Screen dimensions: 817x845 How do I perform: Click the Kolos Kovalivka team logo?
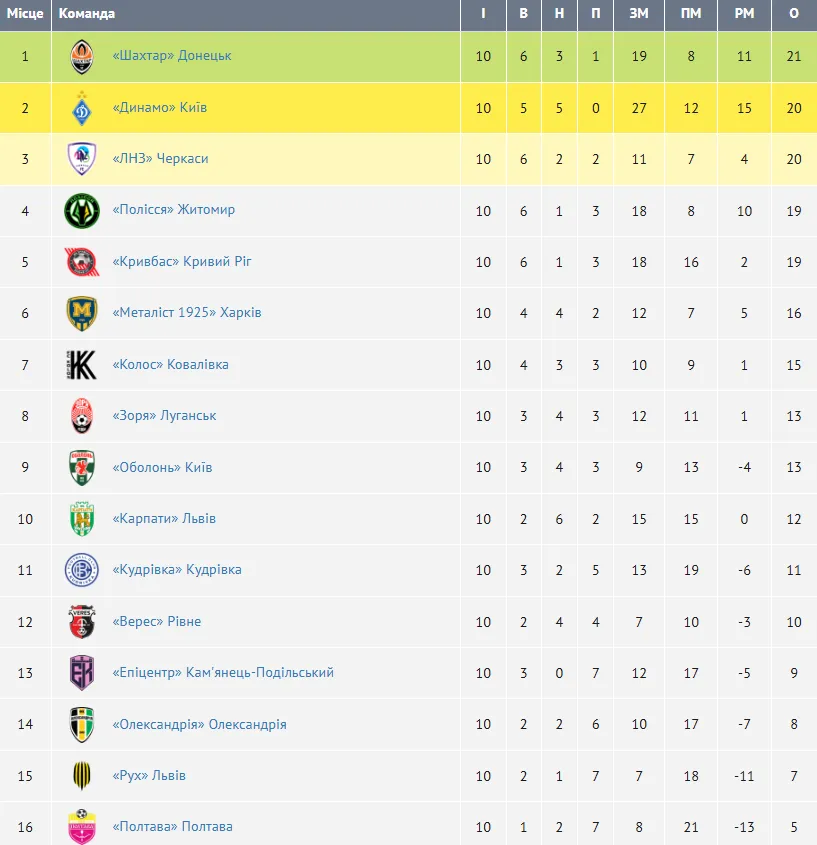(x=82, y=365)
